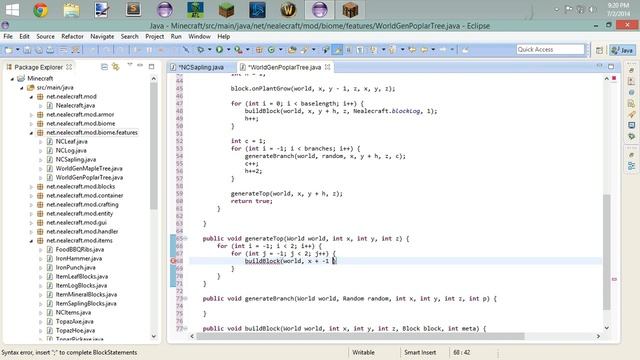This screenshot has width=640, height=360.
Task: Click the Package Explorer vertical scrollbar
Action: [x=154, y=146]
